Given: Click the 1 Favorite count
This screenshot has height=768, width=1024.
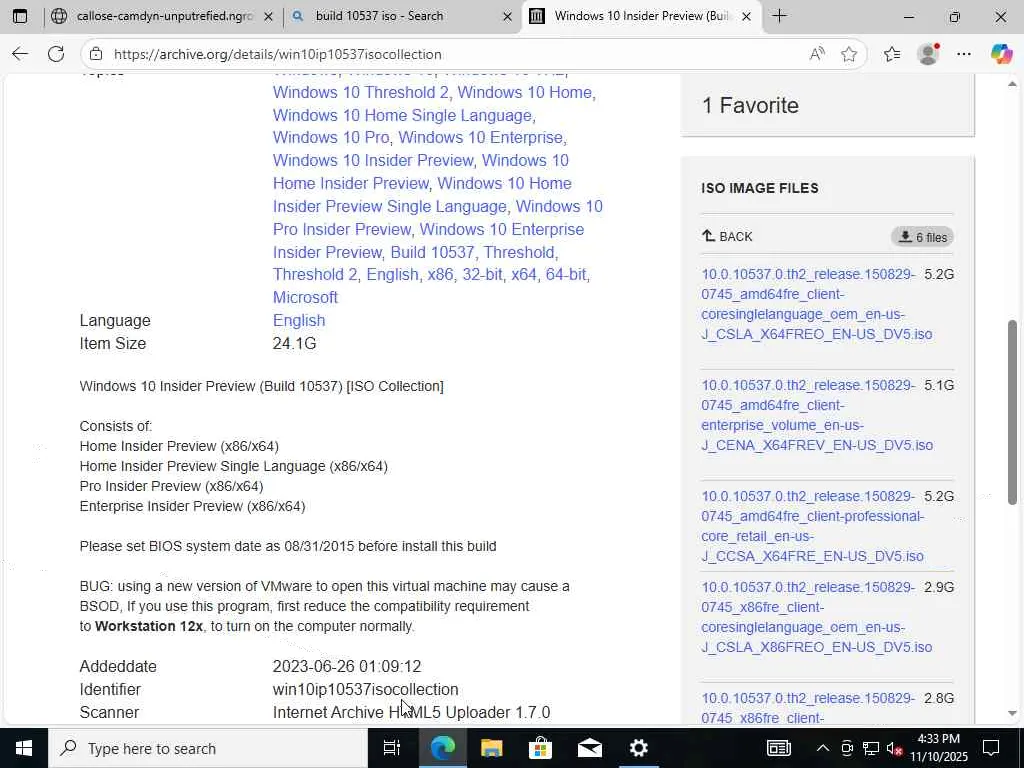Looking at the screenshot, I should tap(750, 105).
